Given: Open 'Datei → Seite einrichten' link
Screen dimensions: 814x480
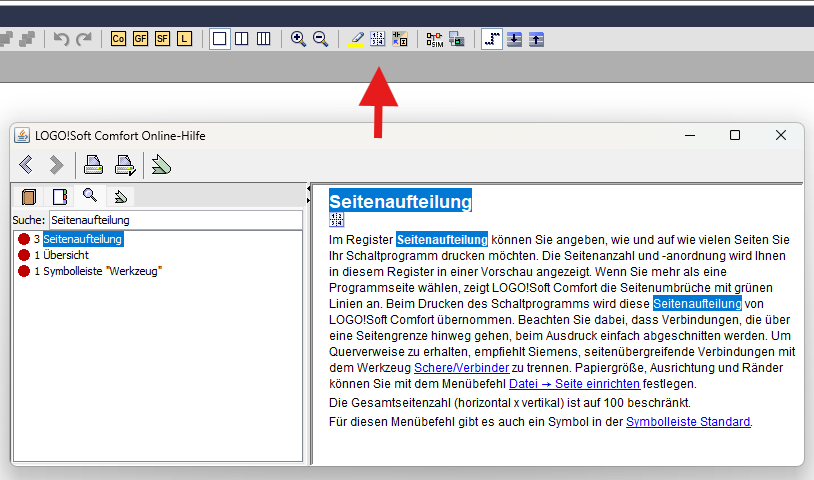Looking at the screenshot, I should click(574, 384).
